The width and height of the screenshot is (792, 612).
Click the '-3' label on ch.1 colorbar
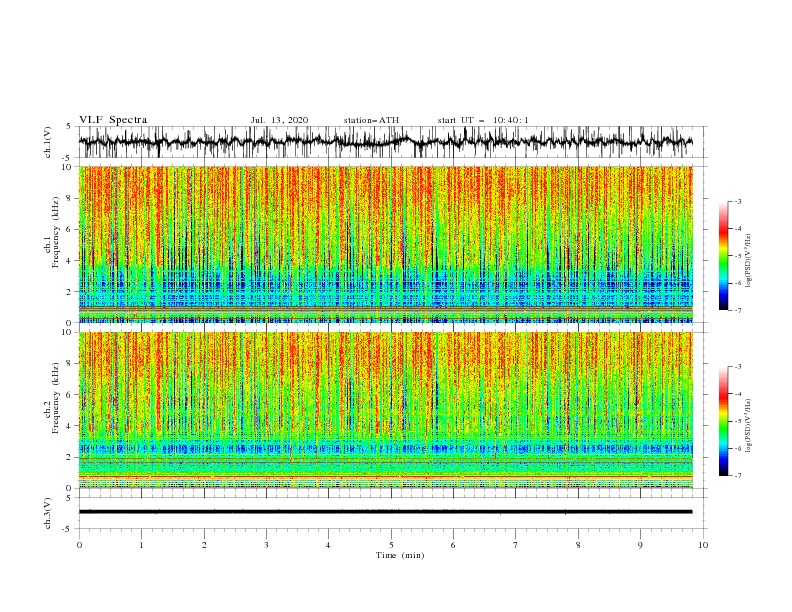tap(738, 201)
